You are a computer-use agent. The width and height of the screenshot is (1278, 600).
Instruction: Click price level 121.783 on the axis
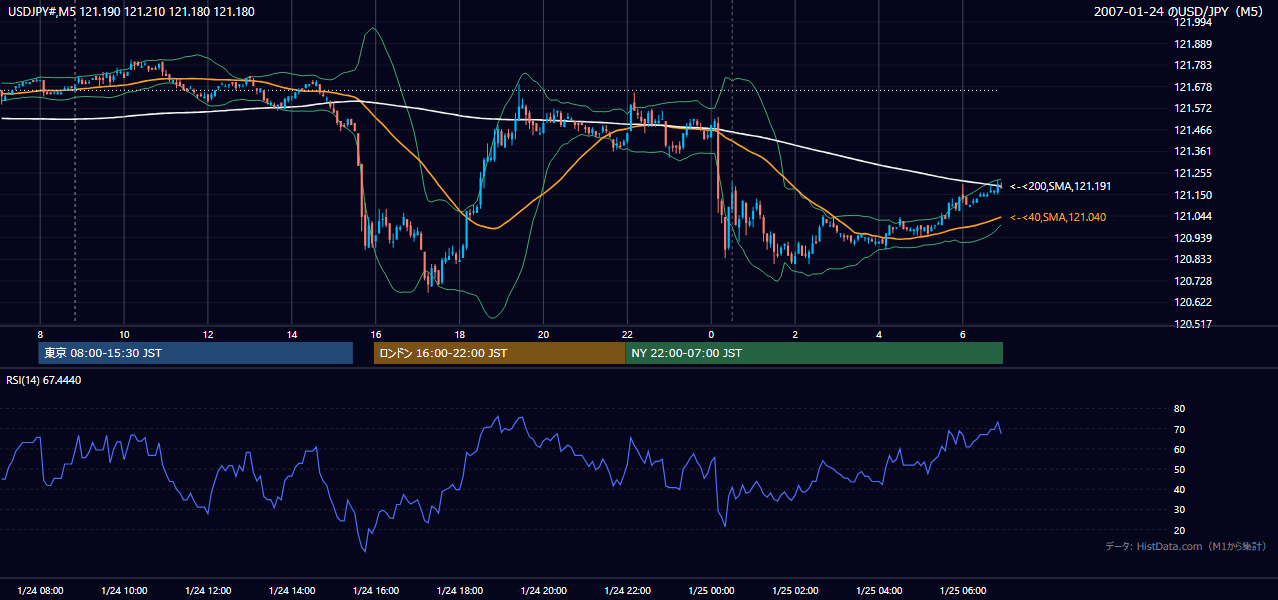[1193, 65]
